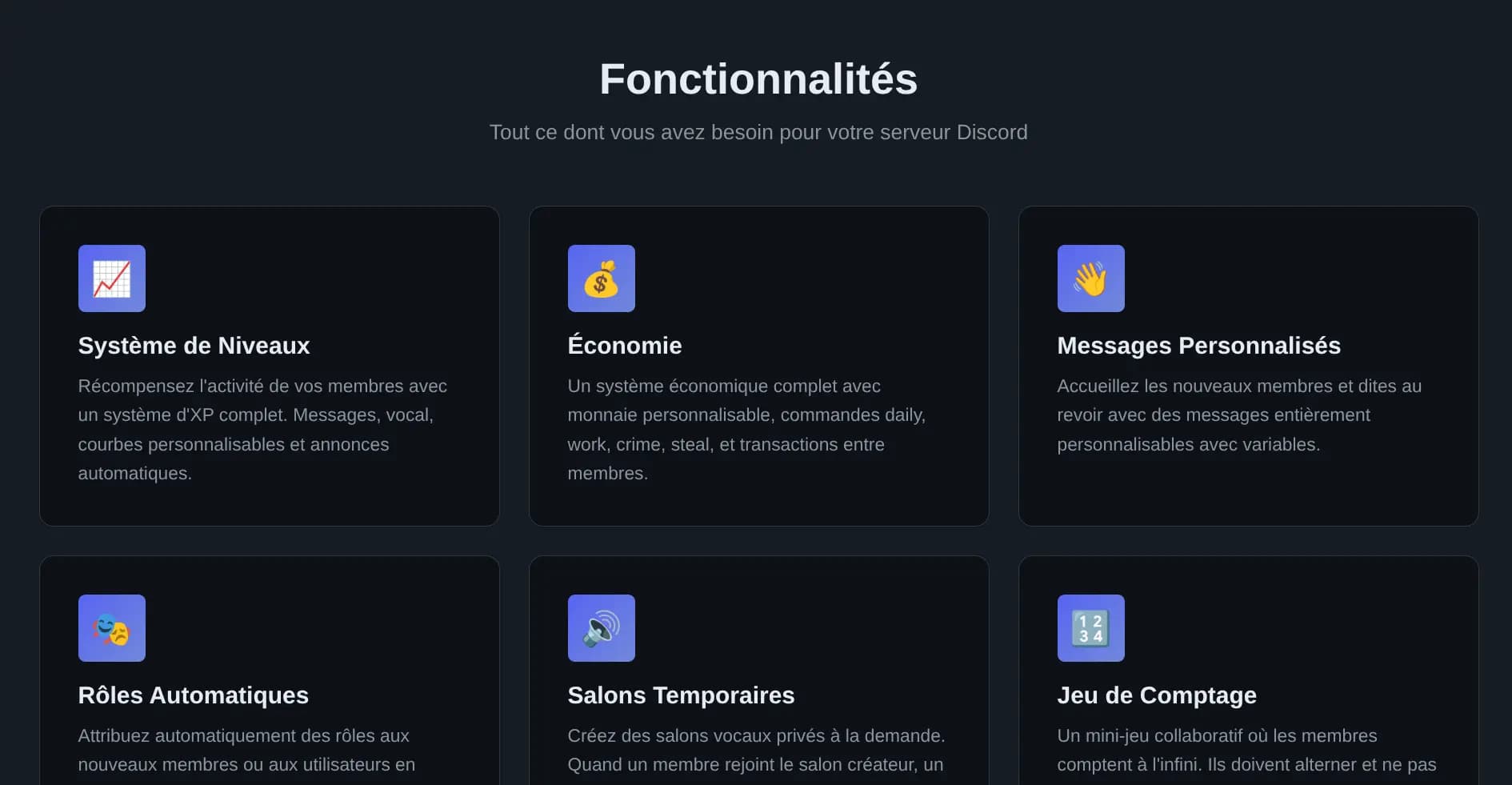The height and width of the screenshot is (785, 1512).
Task: Click the Jeu de Comptage description text
Action: pos(1246,751)
